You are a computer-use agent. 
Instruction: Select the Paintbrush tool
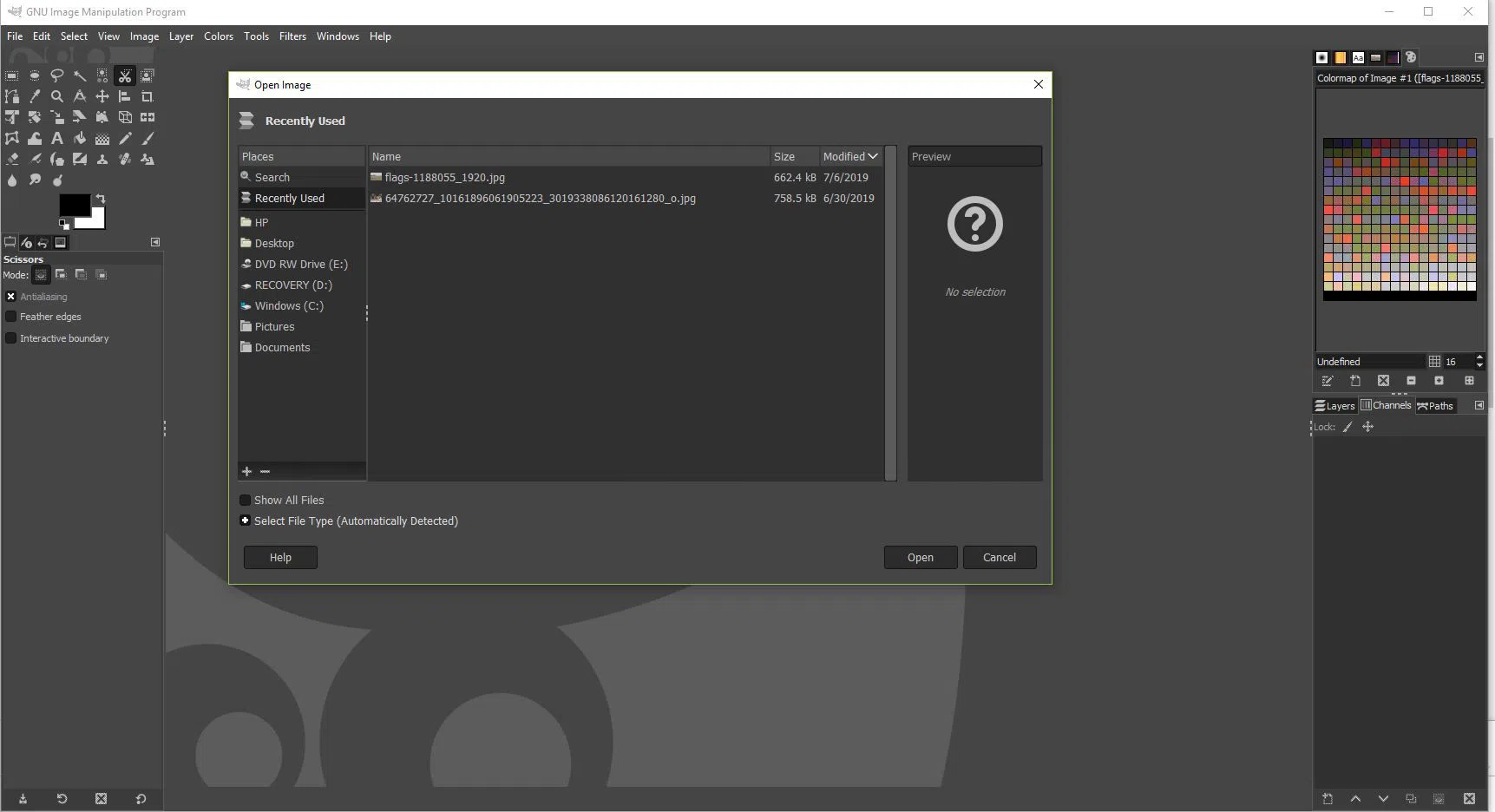[148, 139]
